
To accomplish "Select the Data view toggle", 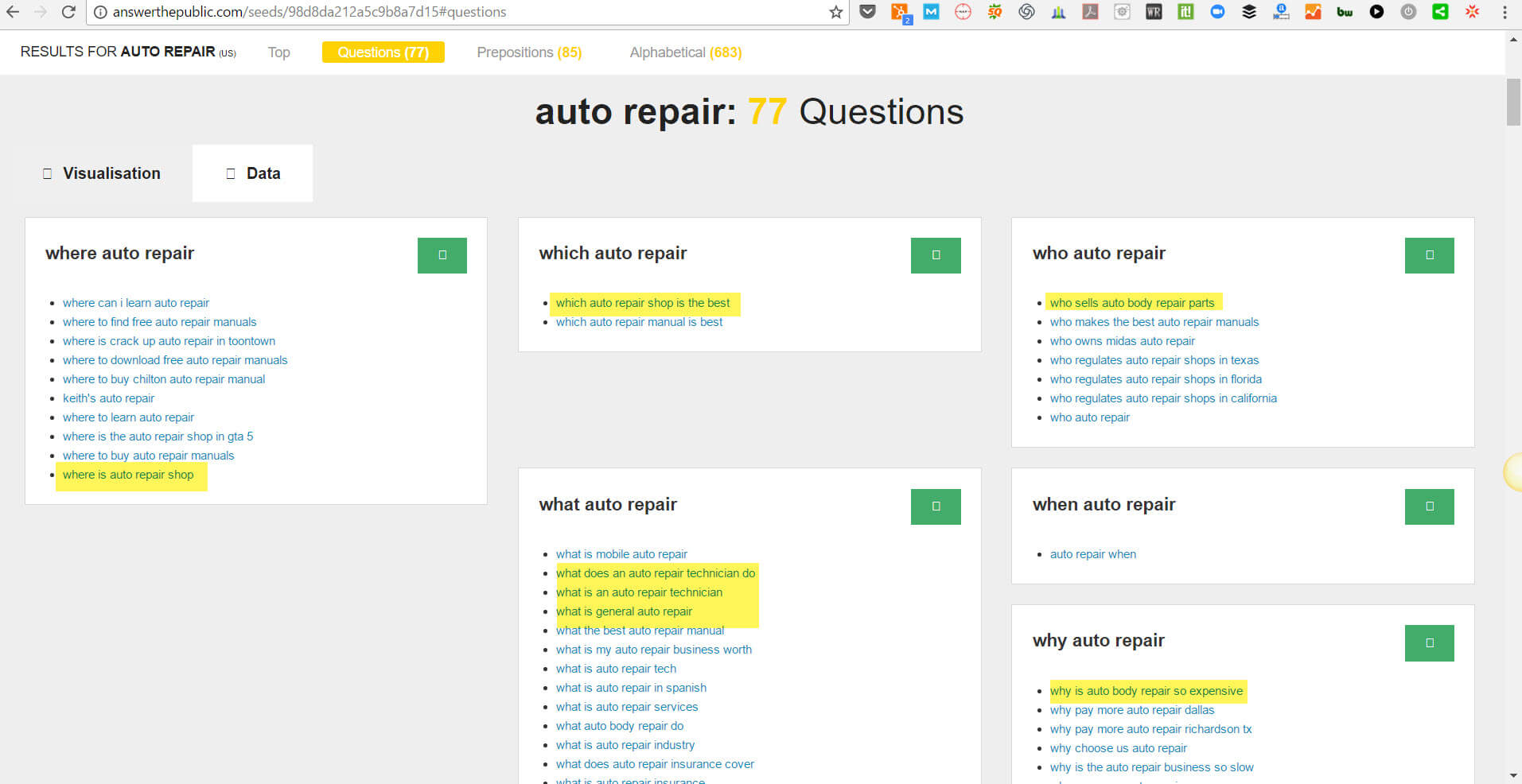I will pos(253,173).
